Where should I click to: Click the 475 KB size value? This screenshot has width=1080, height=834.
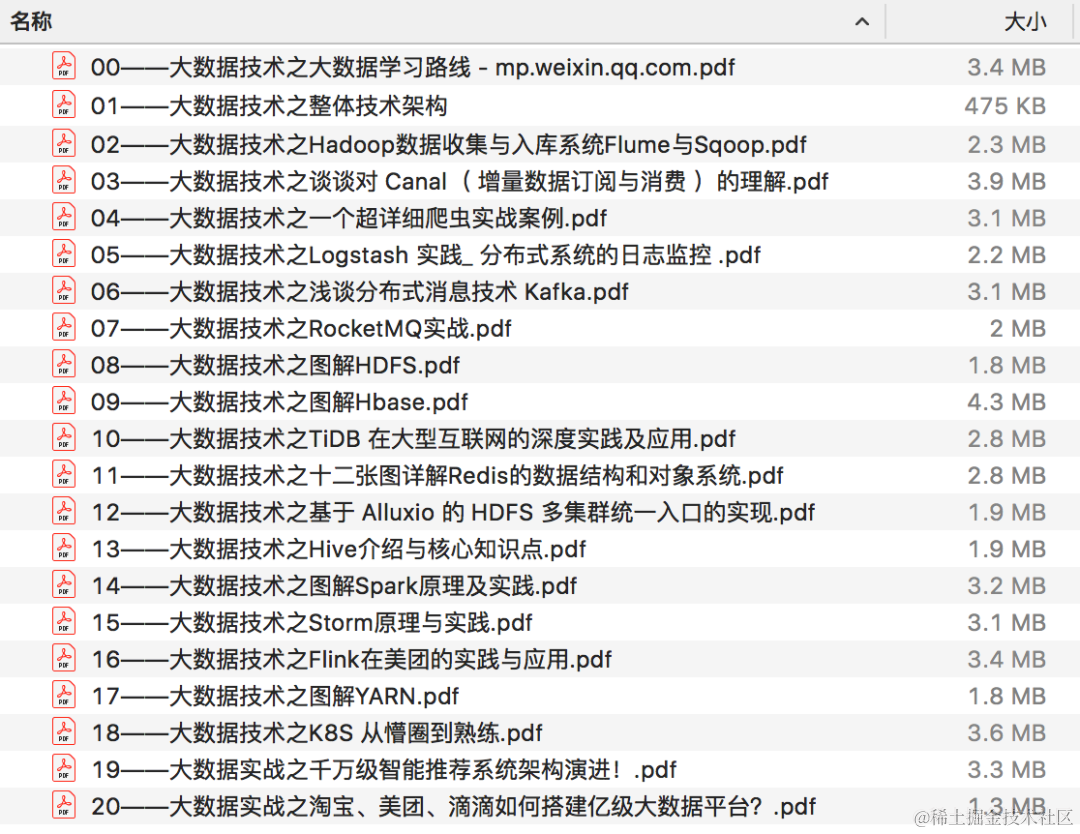click(1005, 106)
